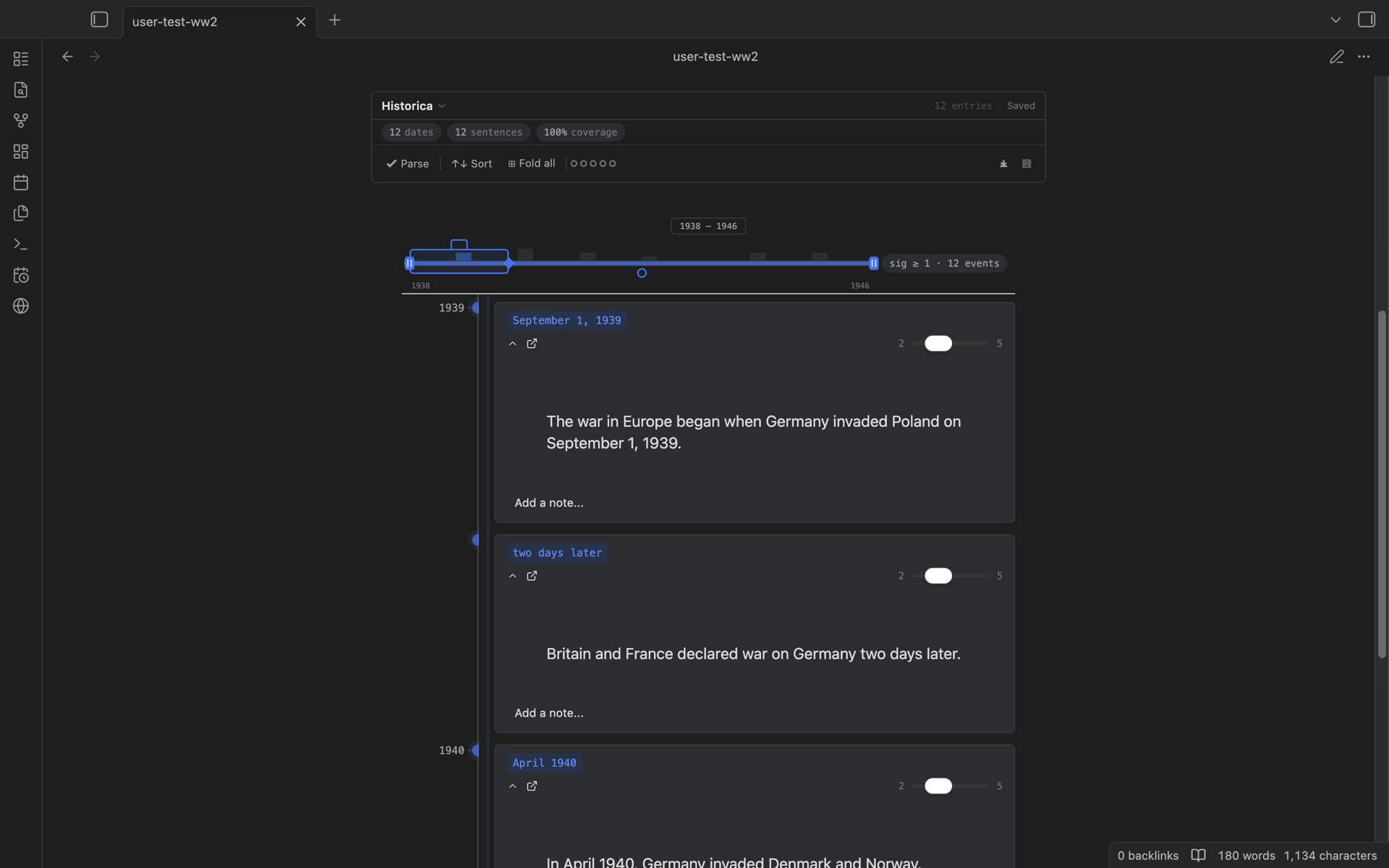Click the diamond marker on timeline track
This screenshot has width=1389, height=868.
coord(509,263)
